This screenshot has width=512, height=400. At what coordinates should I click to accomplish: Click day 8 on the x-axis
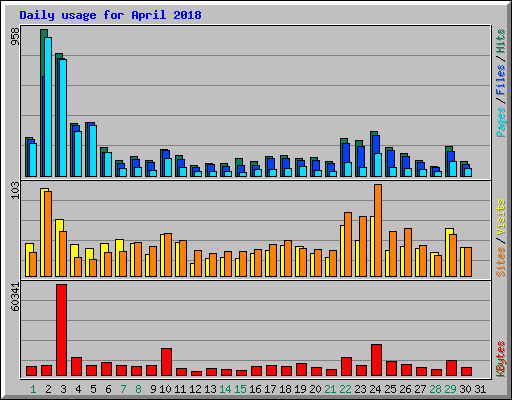pos(138,389)
